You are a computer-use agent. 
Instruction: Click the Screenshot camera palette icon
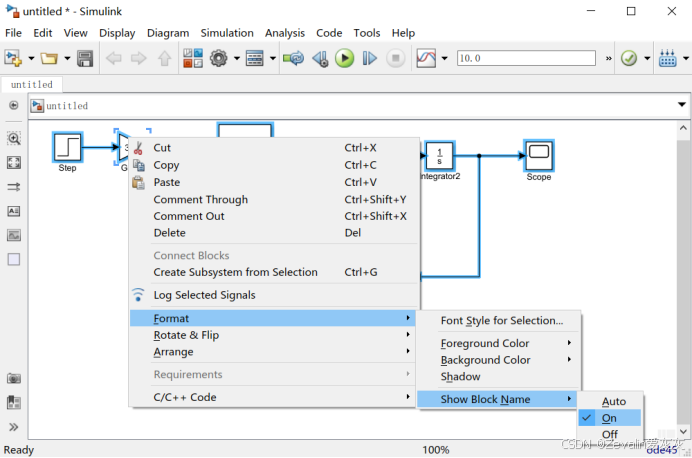tap(14, 379)
